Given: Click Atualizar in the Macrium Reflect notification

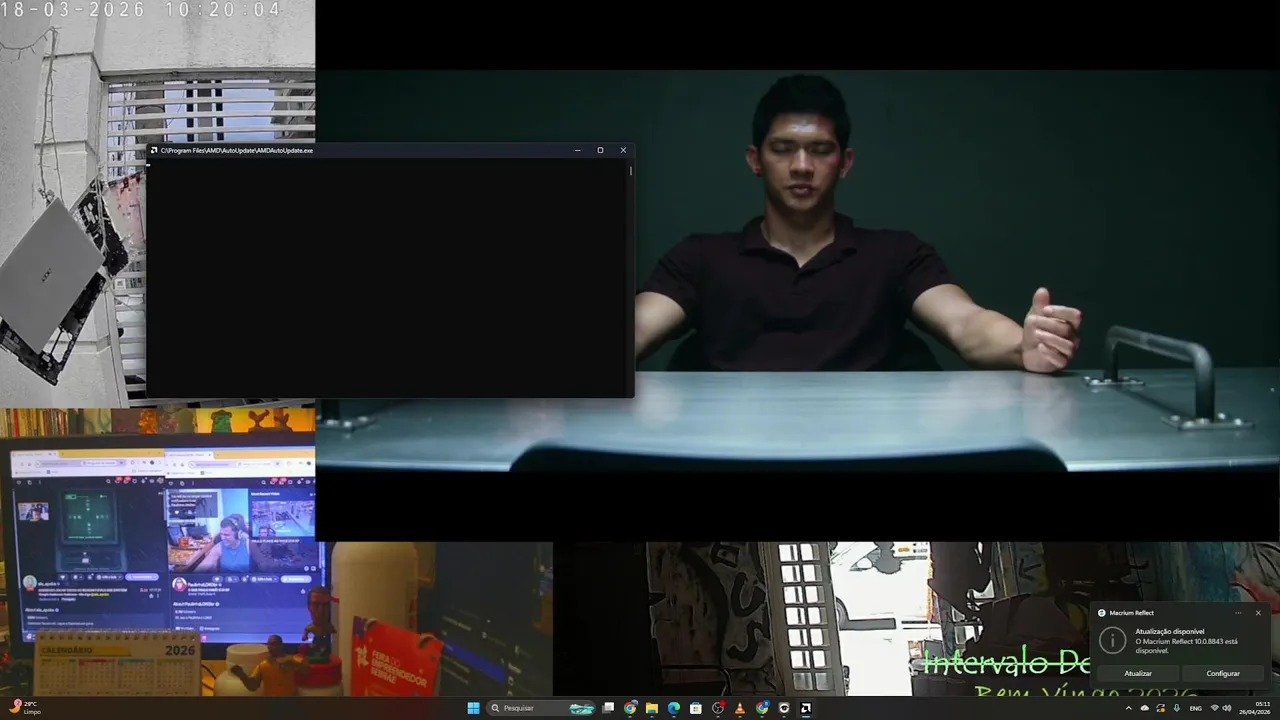Looking at the screenshot, I should (x=1138, y=674).
